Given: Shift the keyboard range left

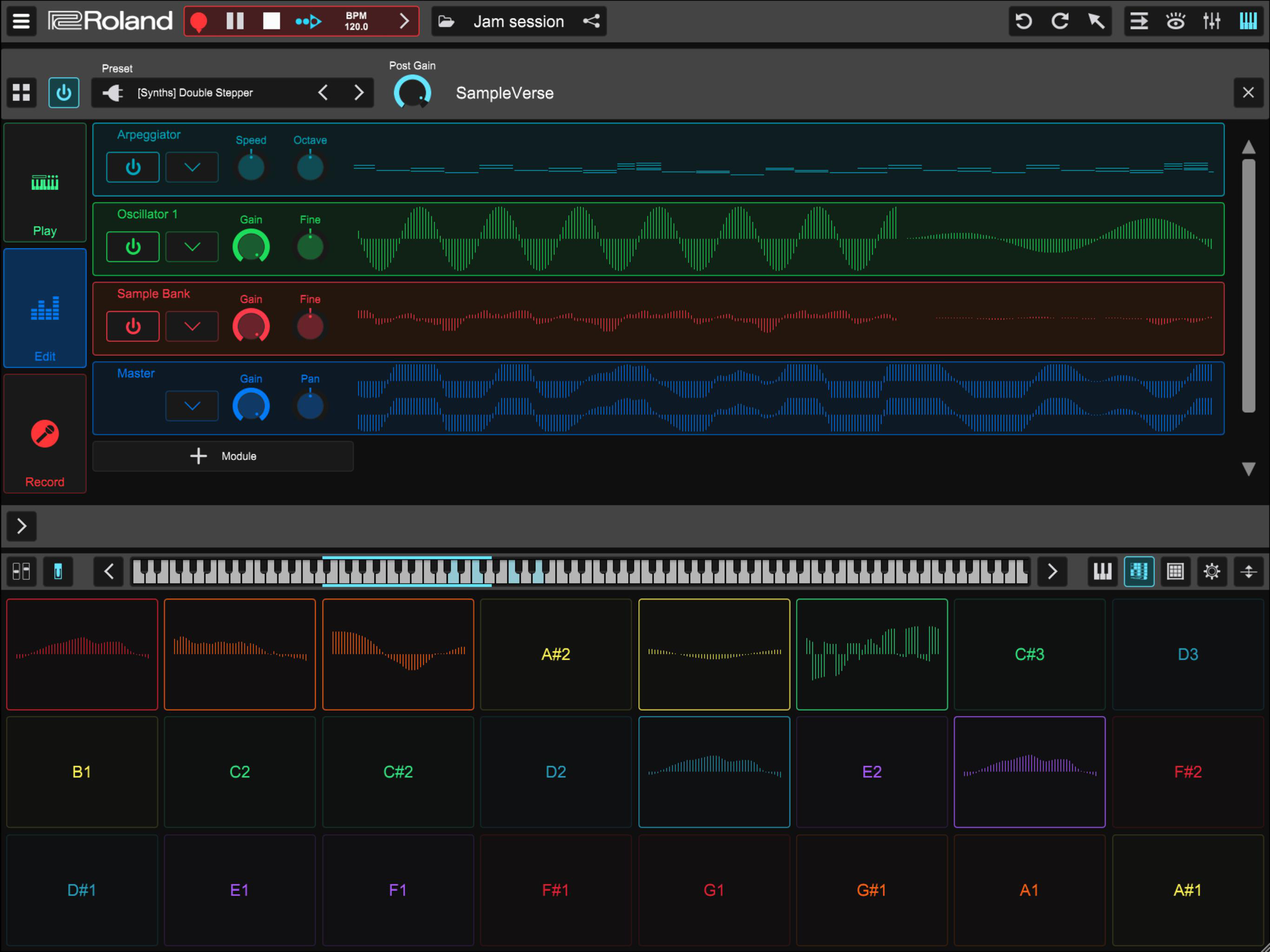Looking at the screenshot, I should point(109,571).
